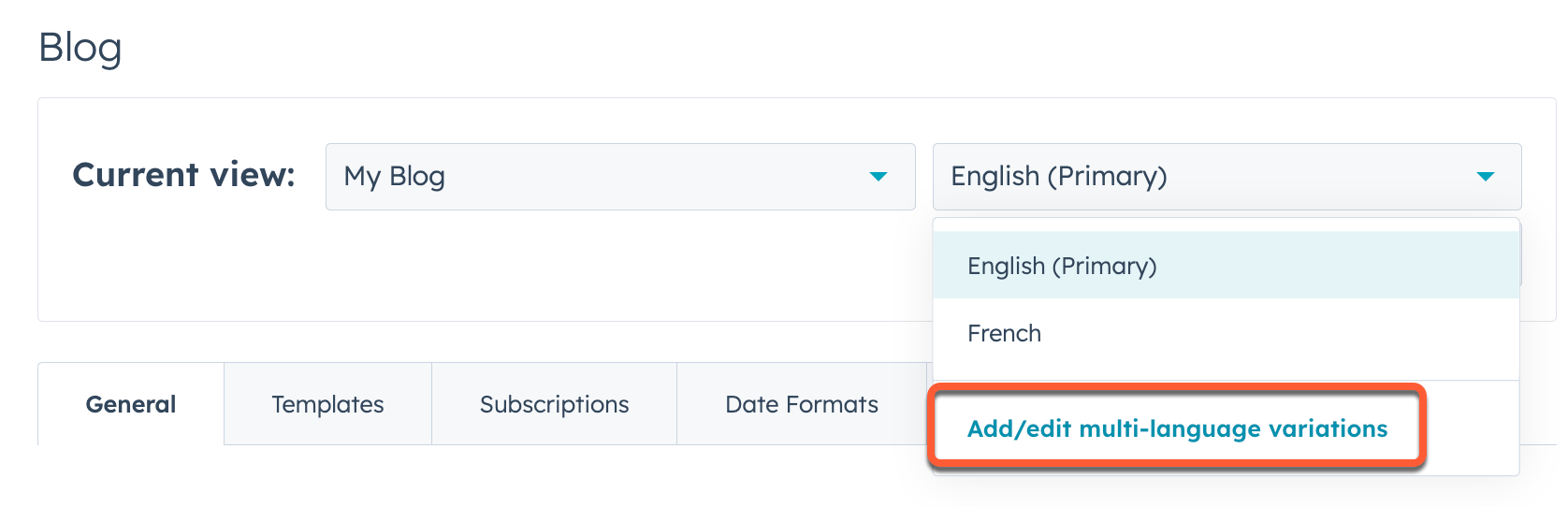This screenshot has height=507, width=1568.
Task: Go to the Subscriptions tab
Action: coord(554,404)
